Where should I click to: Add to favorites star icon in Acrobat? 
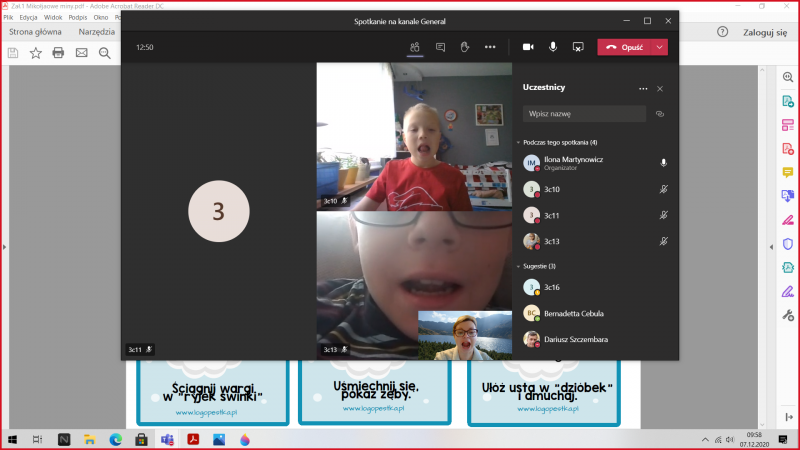[35, 53]
